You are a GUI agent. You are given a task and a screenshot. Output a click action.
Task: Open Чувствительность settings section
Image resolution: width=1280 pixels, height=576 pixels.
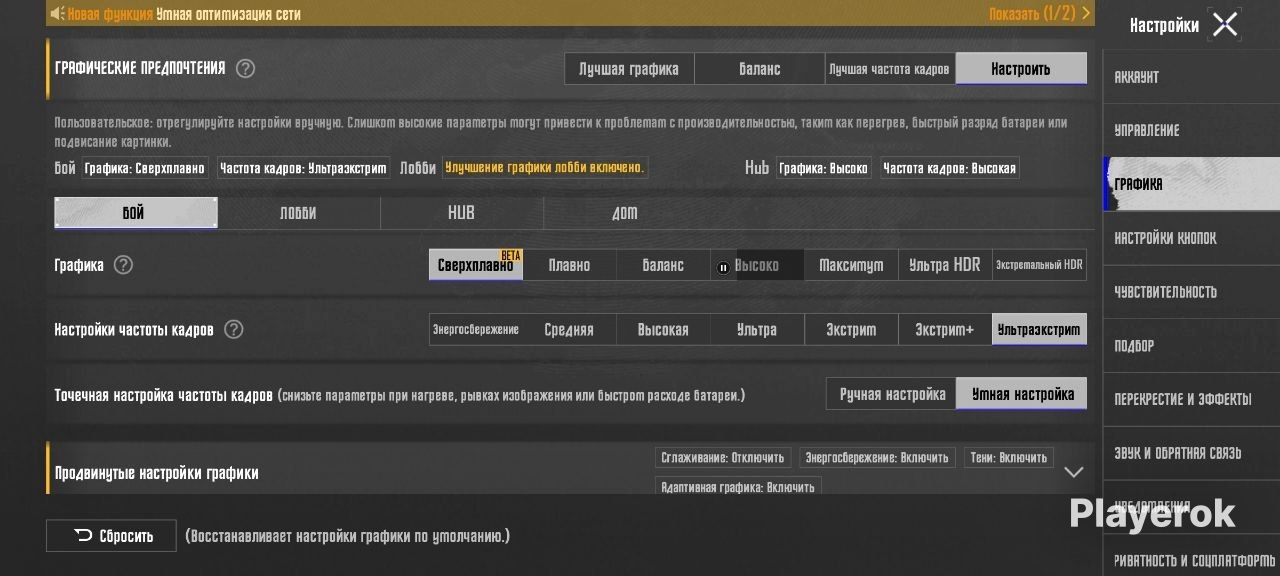1191,292
